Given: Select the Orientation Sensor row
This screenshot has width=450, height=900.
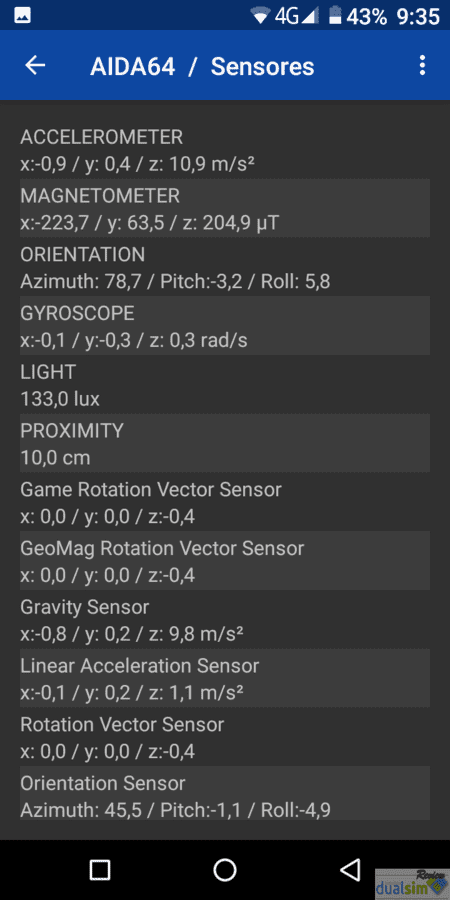Looking at the screenshot, I should (225, 796).
